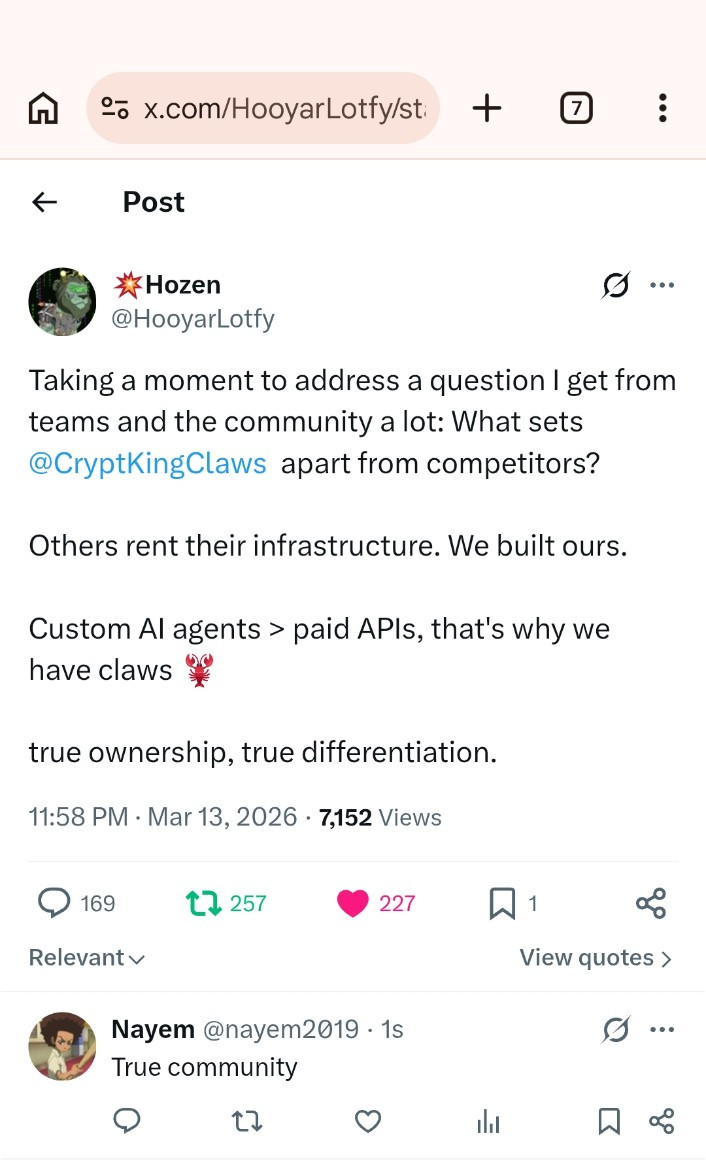
Task: Toggle bookmark on Hozen's post
Action: (x=501, y=903)
